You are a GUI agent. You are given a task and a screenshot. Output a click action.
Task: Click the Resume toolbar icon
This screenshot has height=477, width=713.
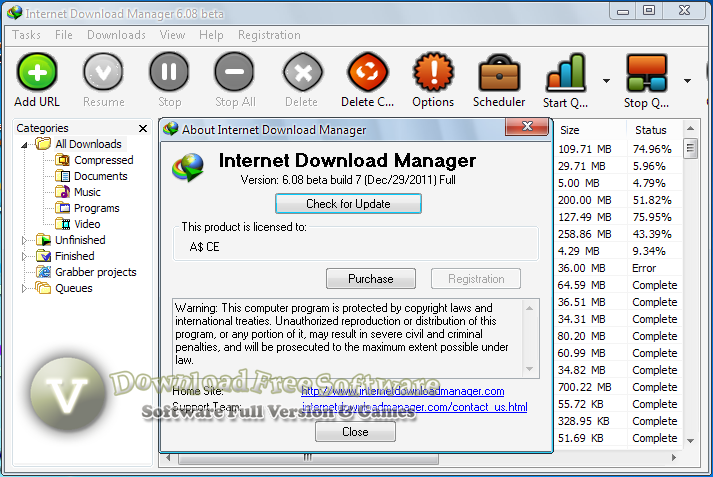point(103,73)
